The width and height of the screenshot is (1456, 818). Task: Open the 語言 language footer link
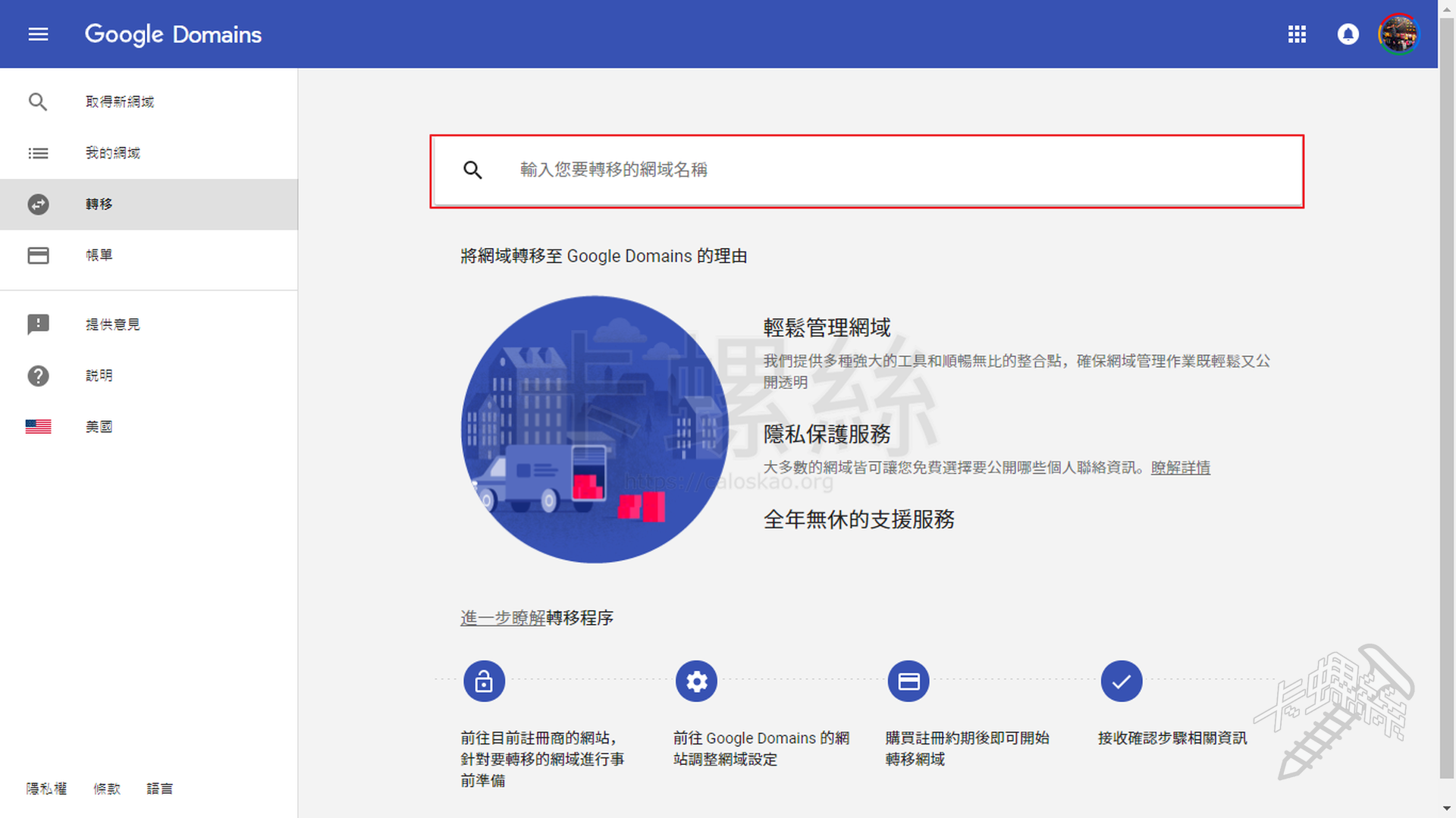(x=159, y=788)
